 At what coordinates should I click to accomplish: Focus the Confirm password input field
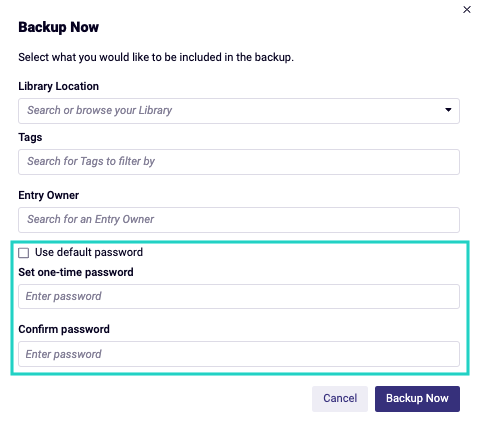(239, 354)
